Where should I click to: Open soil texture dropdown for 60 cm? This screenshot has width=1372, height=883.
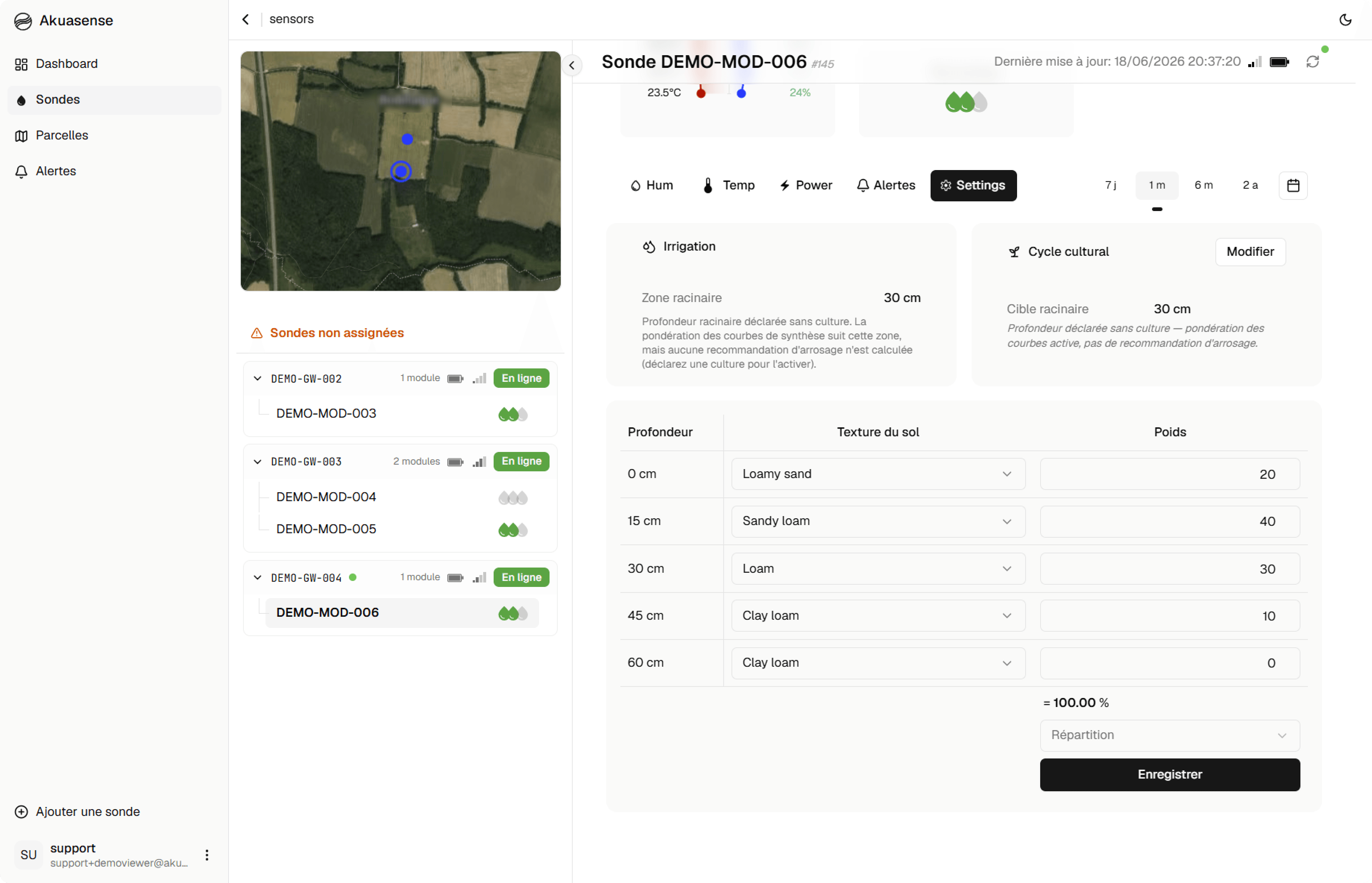pos(878,663)
